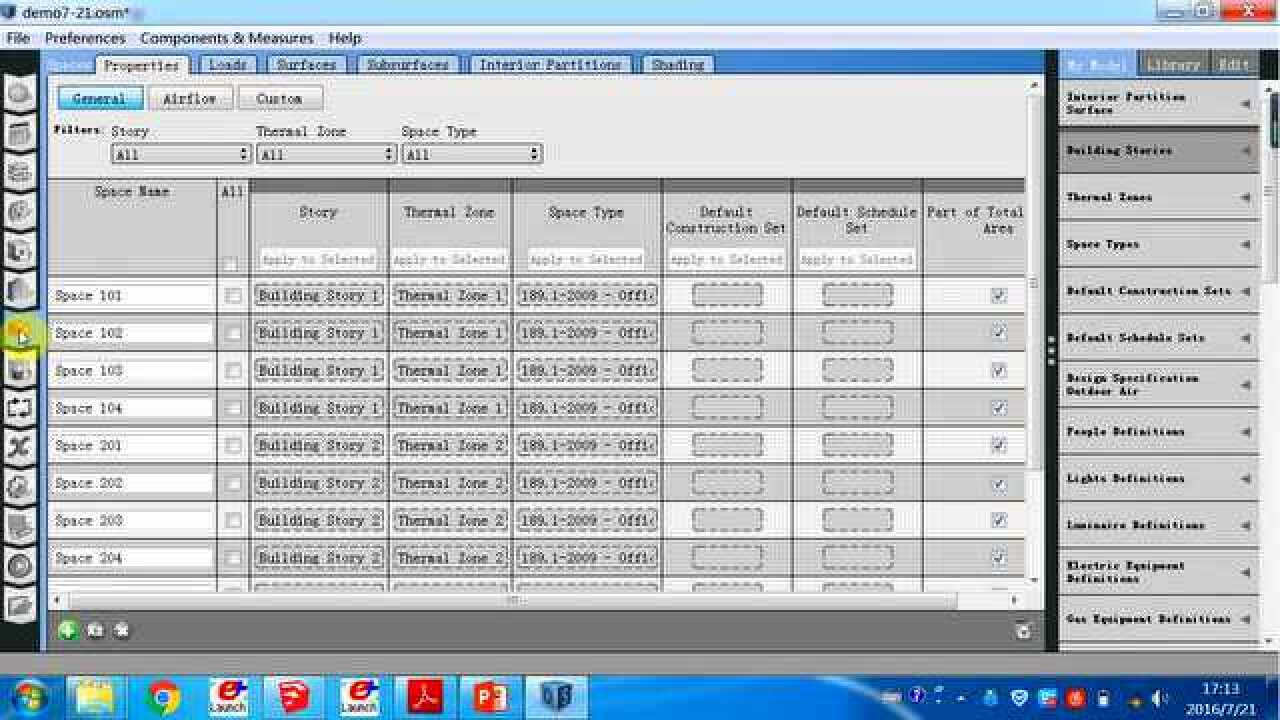Open the Facility vertical tab
Image resolution: width=1280 pixels, height=720 pixels.
(21, 290)
